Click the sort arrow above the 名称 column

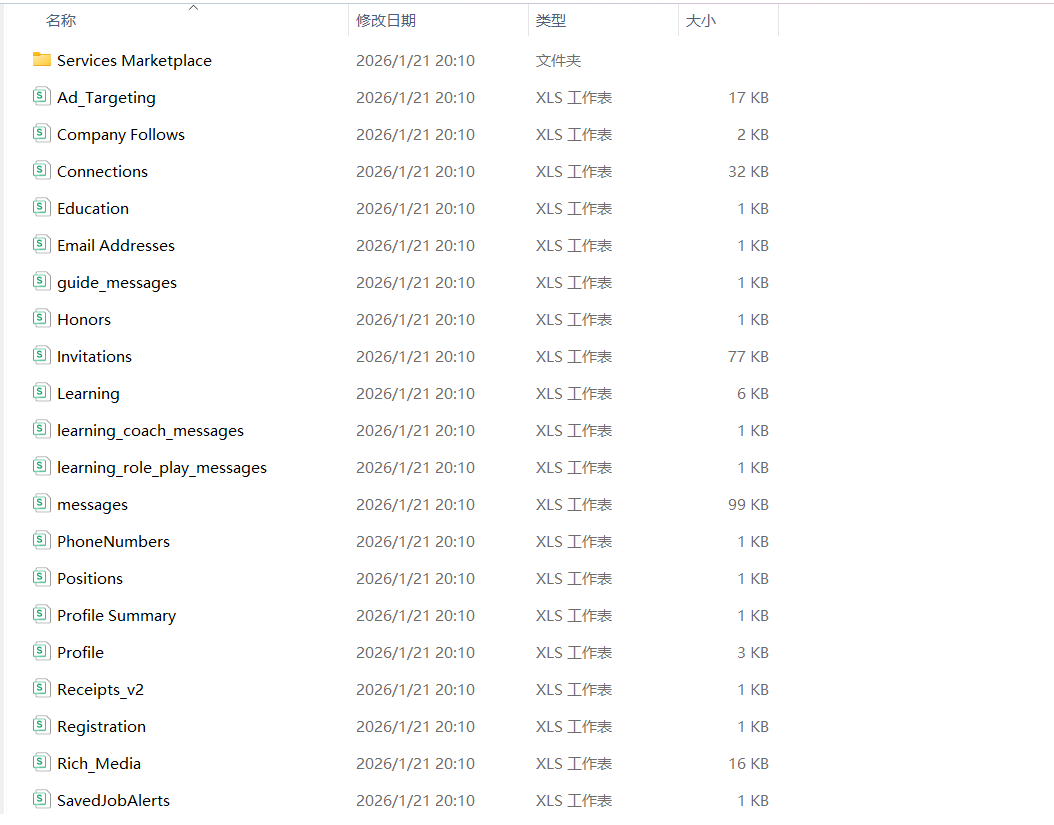(194, 8)
